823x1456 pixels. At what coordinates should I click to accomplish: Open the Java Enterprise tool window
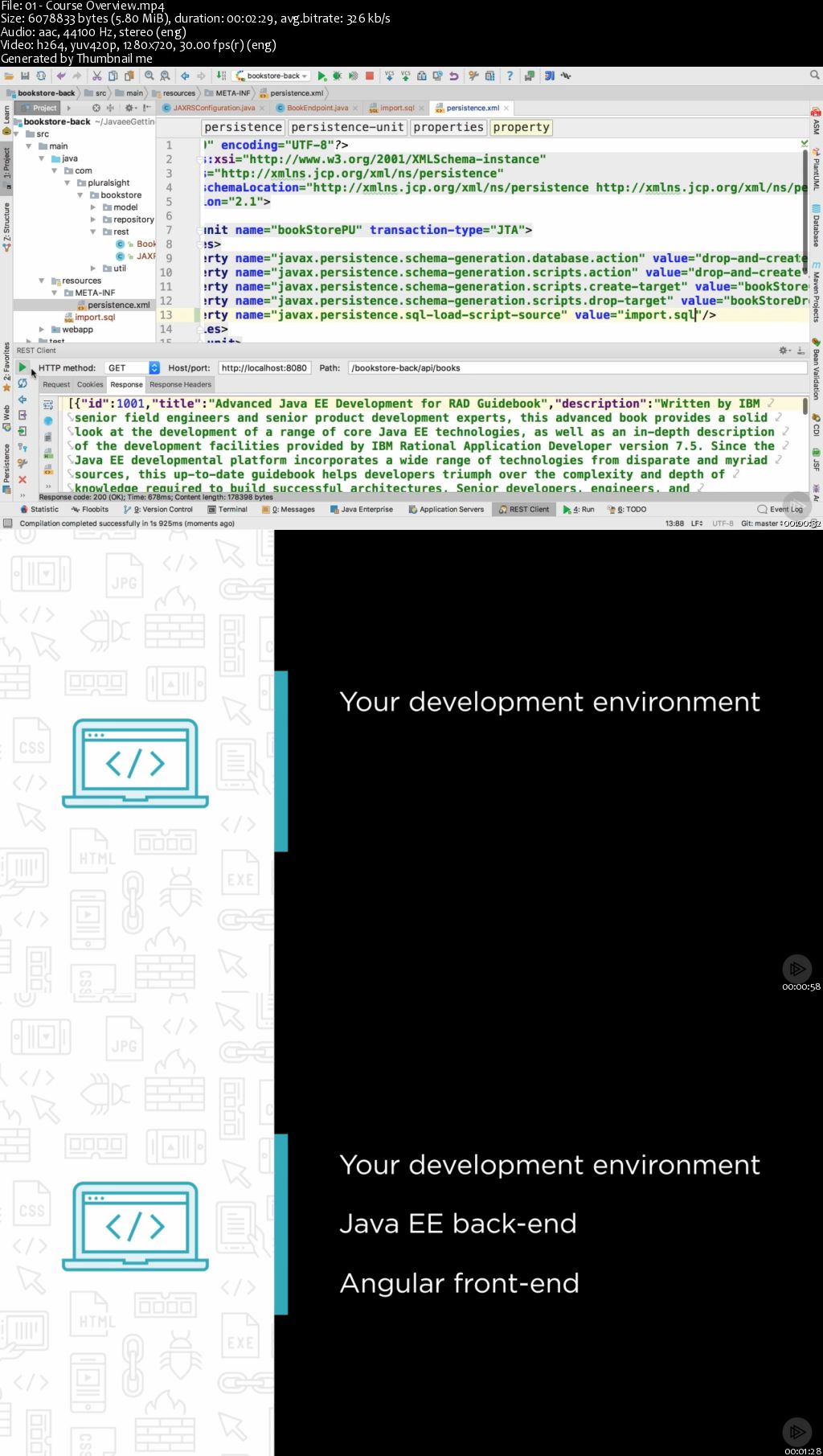[362, 509]
